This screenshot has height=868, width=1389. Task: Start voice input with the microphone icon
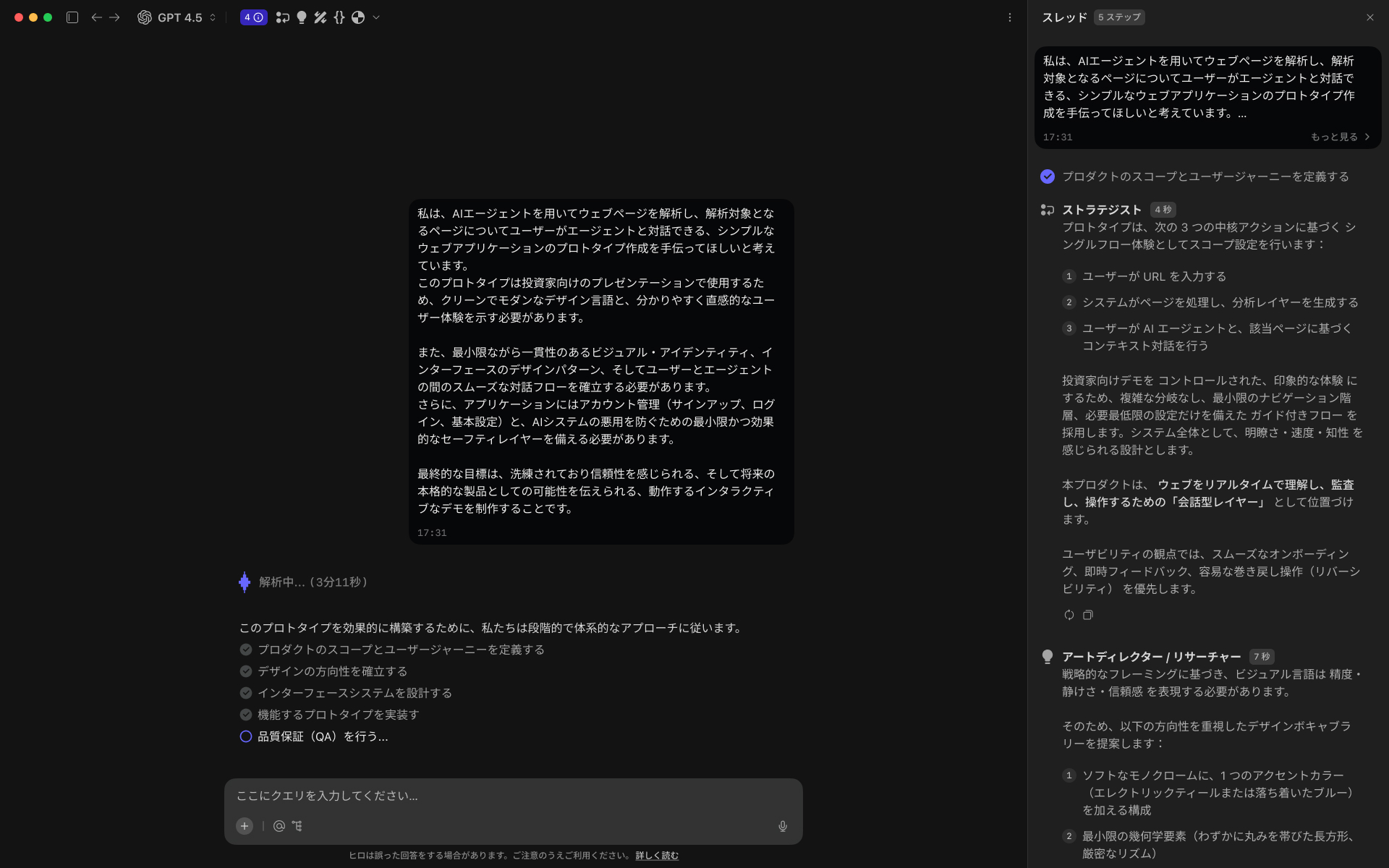point(782,826)
